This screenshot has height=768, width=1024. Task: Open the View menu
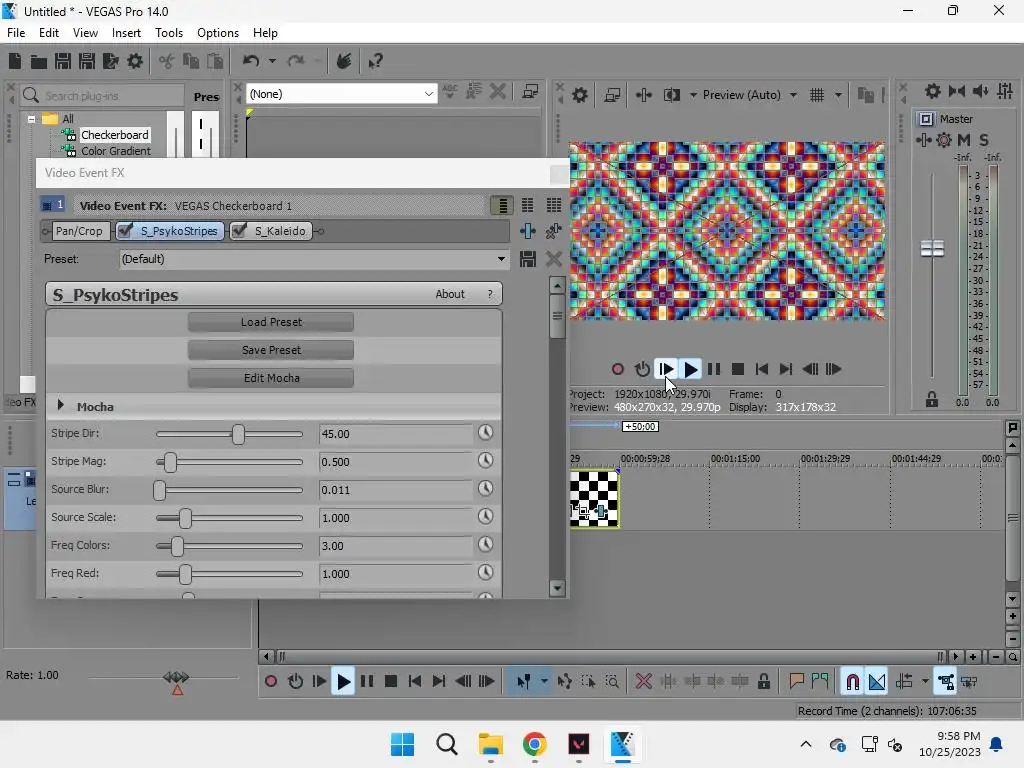click(85, 33)
